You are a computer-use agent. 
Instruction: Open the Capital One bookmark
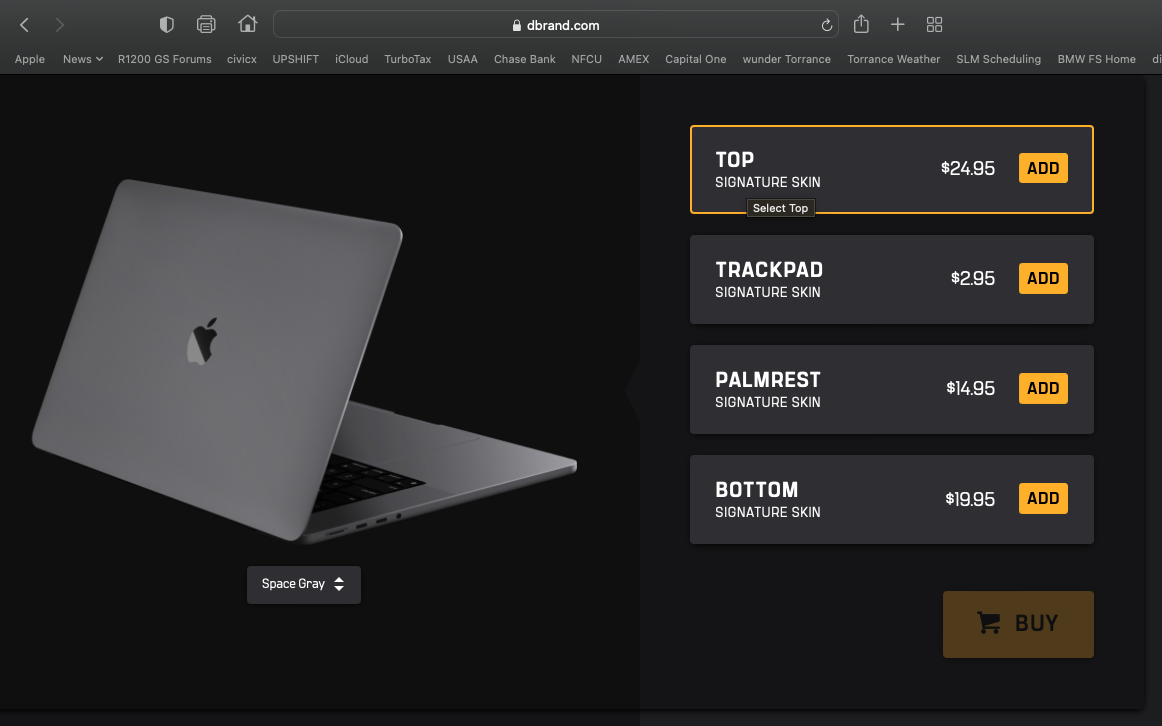pyautogui.click(x=695, y=59)
